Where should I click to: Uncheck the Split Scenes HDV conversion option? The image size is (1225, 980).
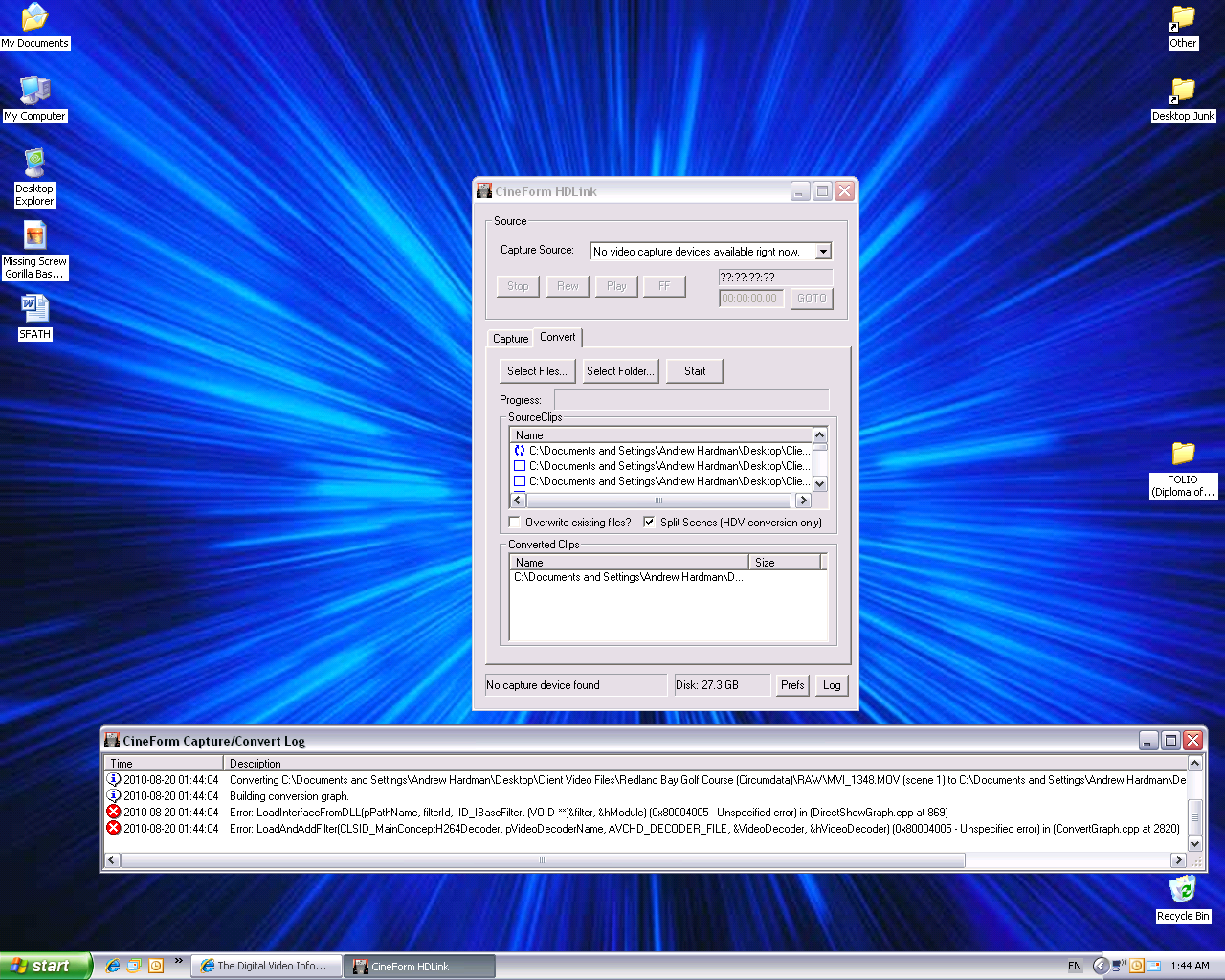click(650, 523)
